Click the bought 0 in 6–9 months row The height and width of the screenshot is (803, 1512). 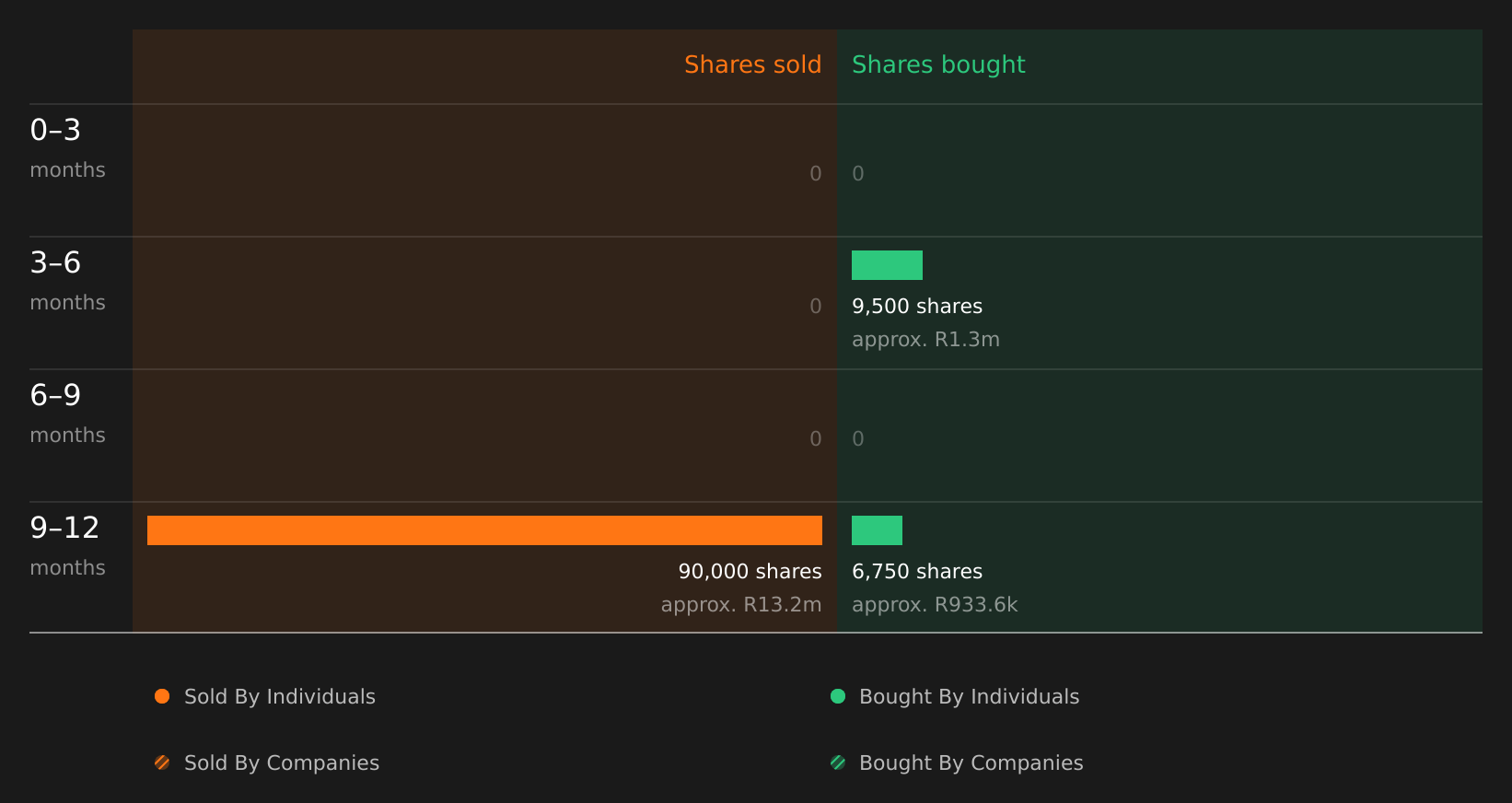(x=858, y=439)
